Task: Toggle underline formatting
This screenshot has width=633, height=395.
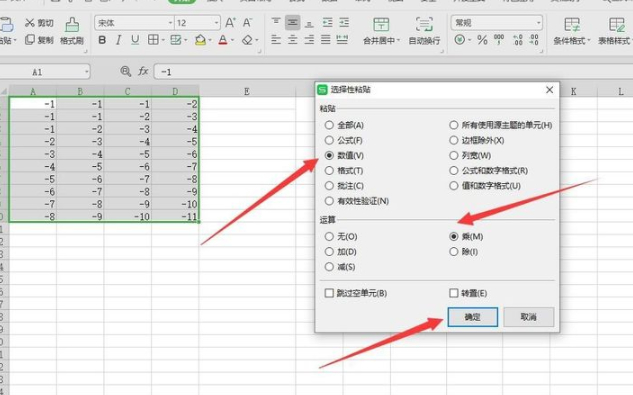Action: (135, 40)
